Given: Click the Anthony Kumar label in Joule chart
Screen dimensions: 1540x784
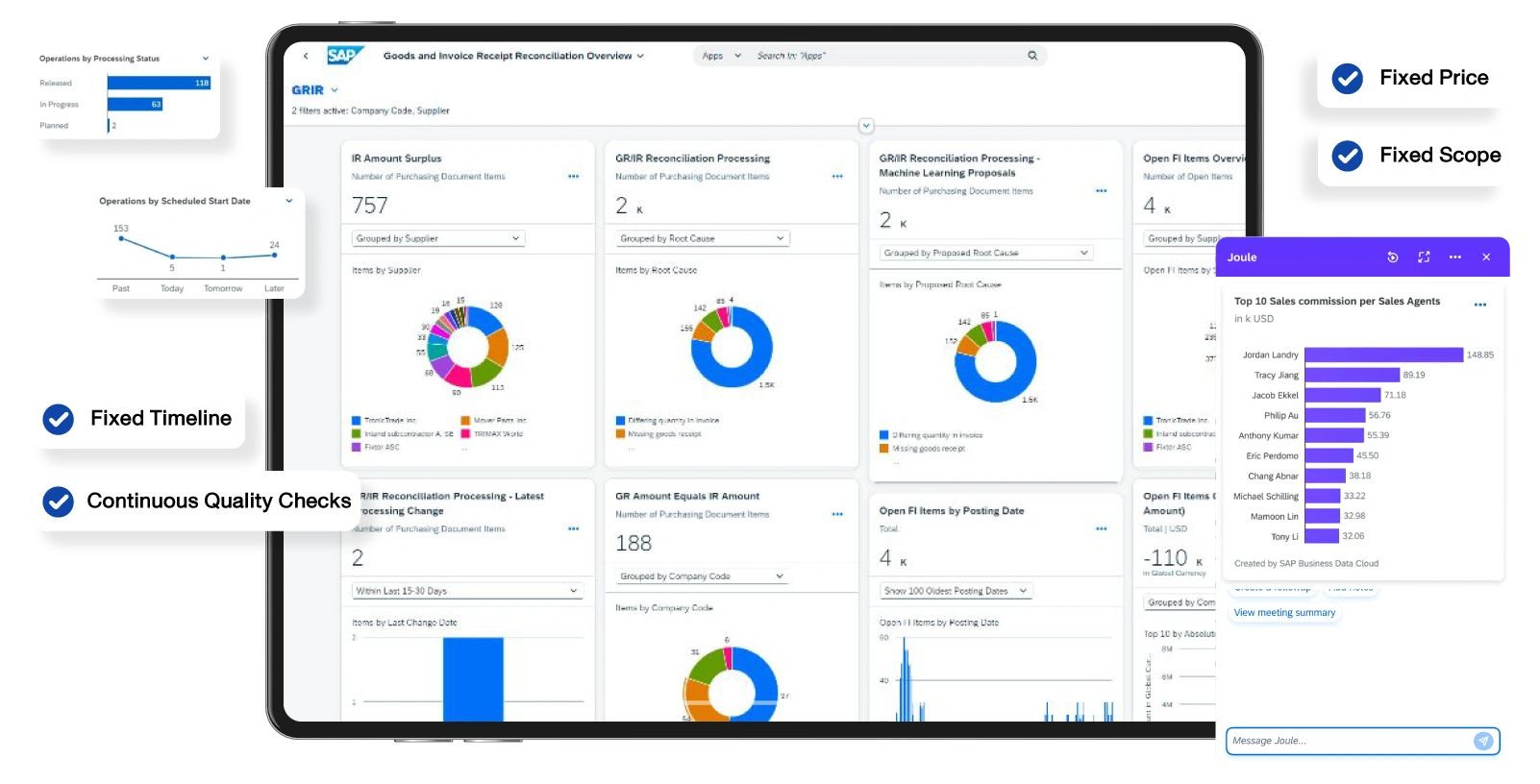Looking at the screenshot, I should pos(1269,436).
